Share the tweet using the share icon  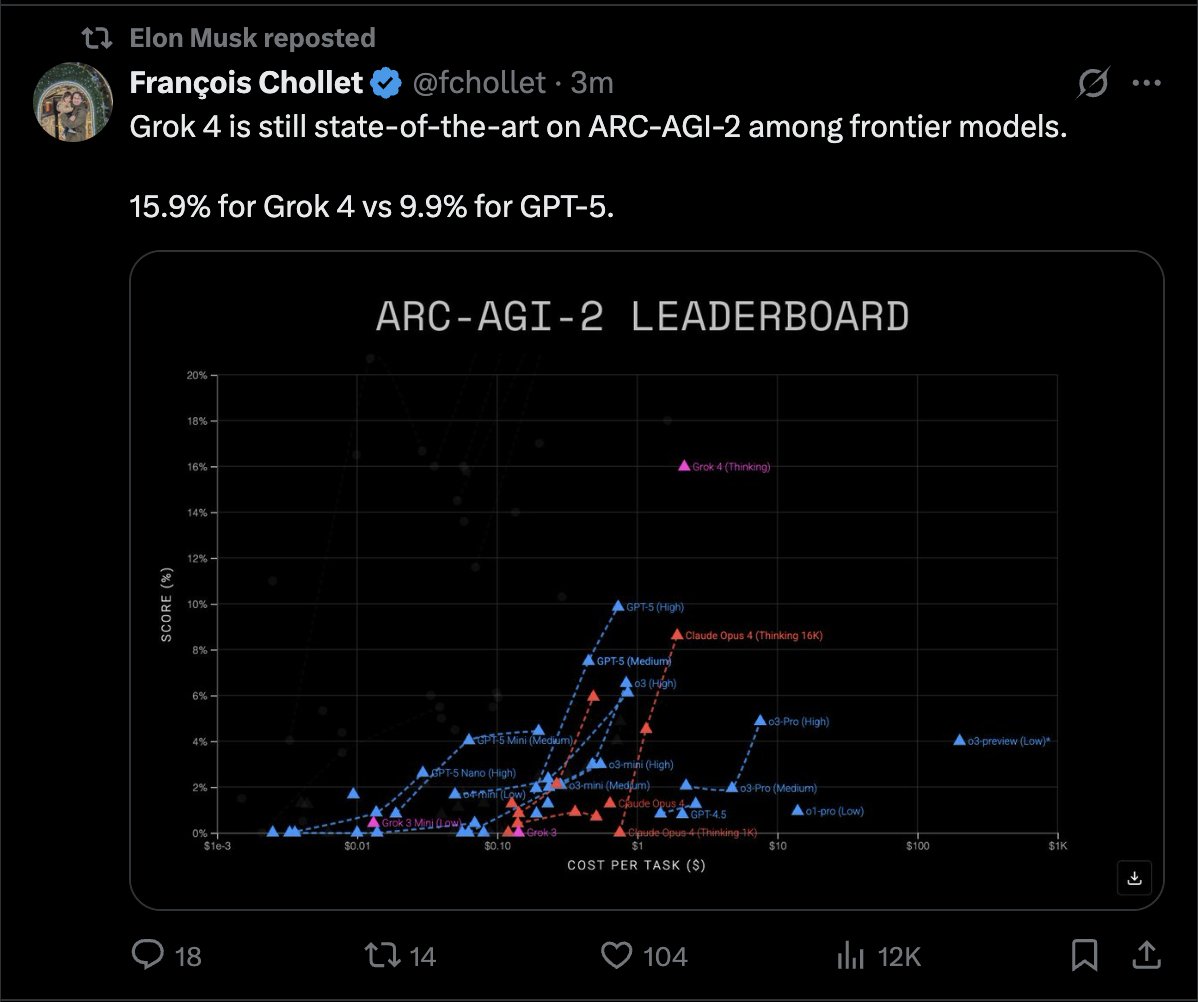(1146, 956)
